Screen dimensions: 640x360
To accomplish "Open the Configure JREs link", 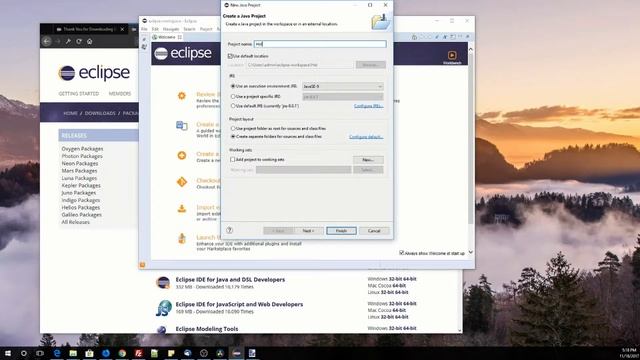I will pyautogui.click(x=368, y=106).
